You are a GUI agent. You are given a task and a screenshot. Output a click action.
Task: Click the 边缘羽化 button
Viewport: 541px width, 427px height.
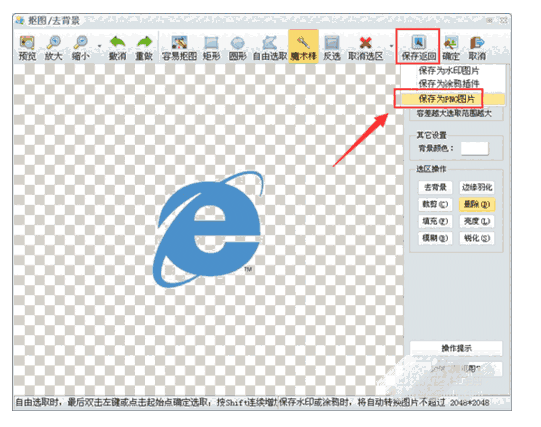[477, 187]
